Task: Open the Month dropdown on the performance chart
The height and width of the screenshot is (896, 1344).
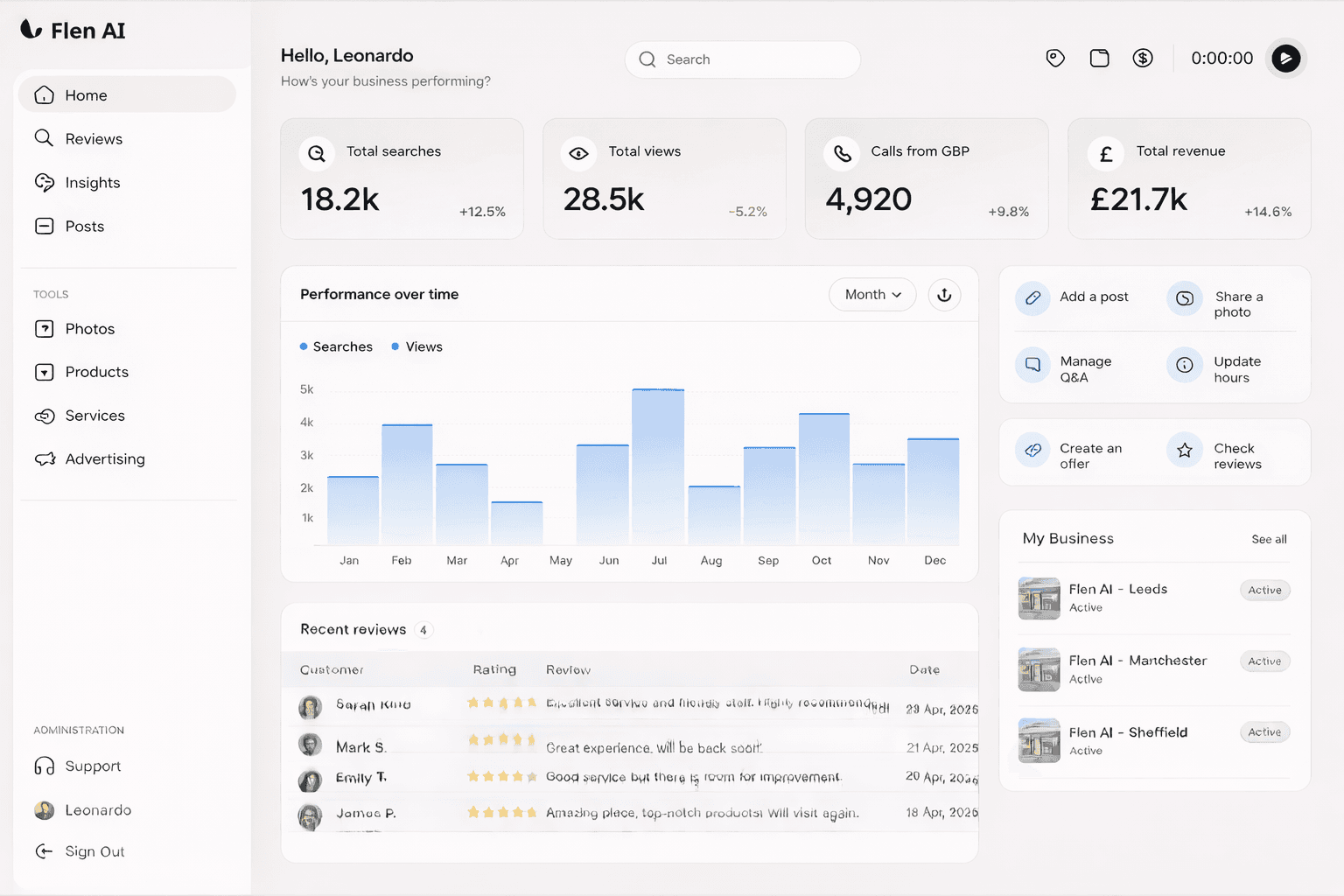Action: [871, 295]
